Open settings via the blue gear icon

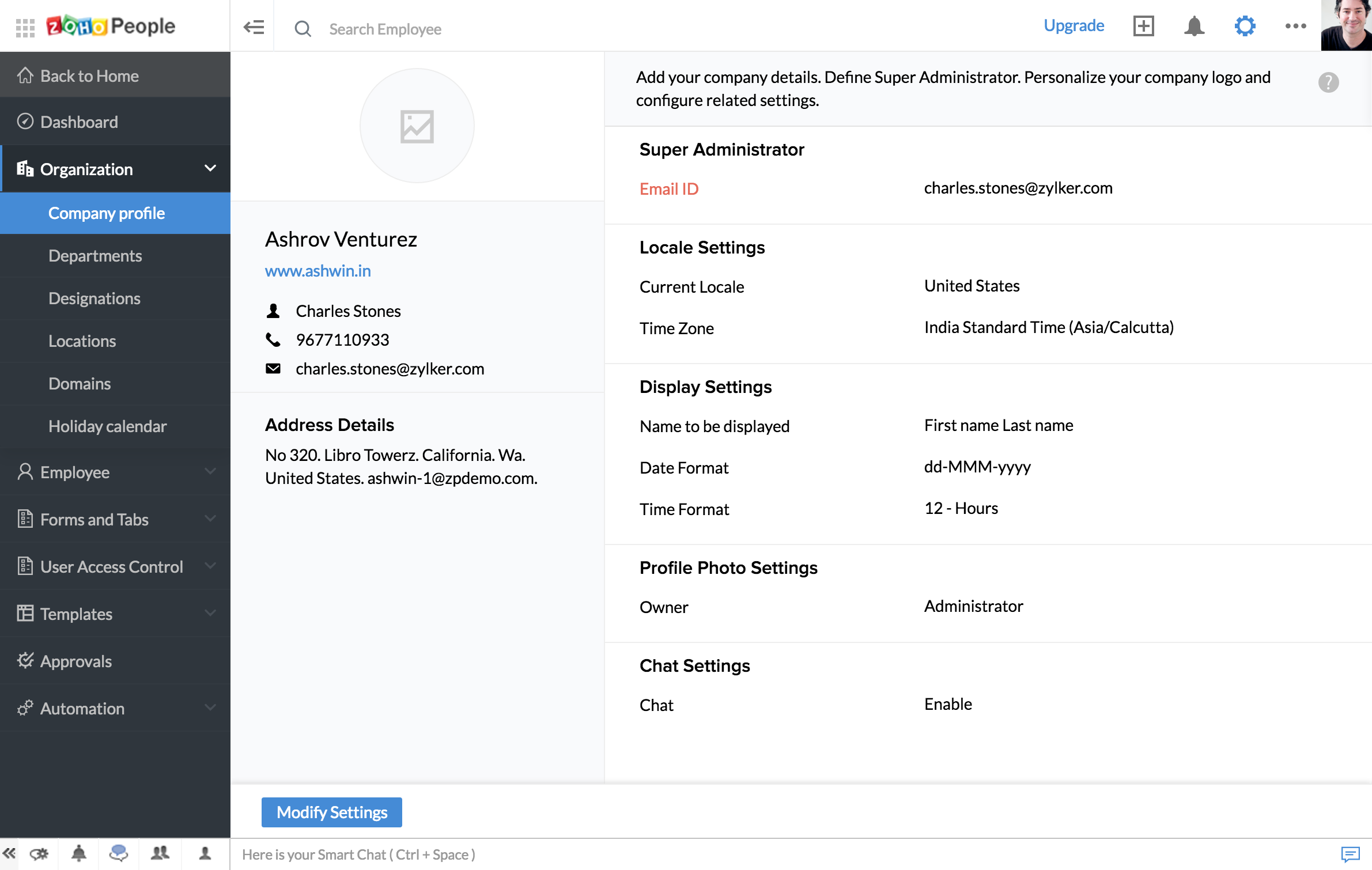(x=1245, y=26)
